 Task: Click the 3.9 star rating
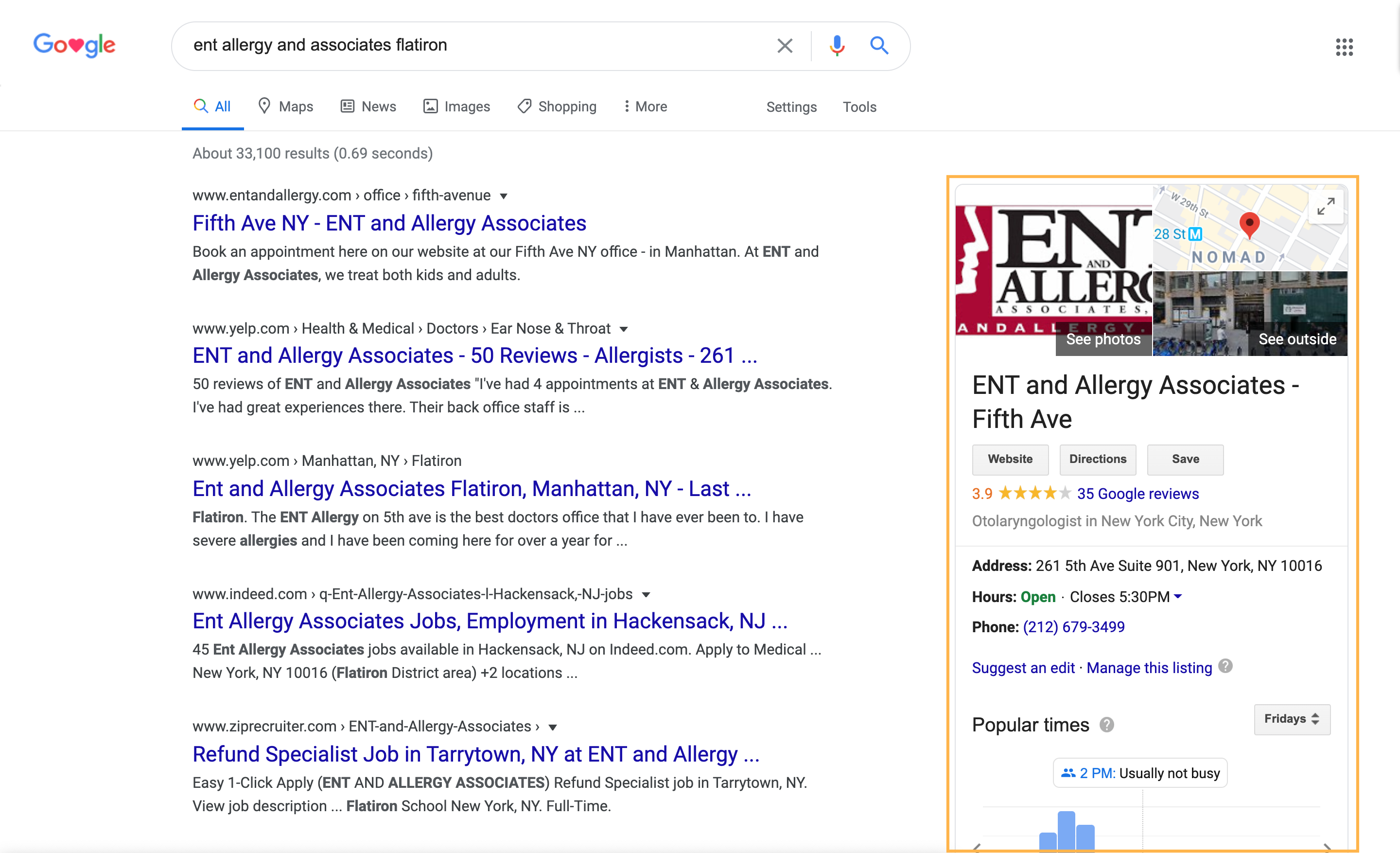1021,493
